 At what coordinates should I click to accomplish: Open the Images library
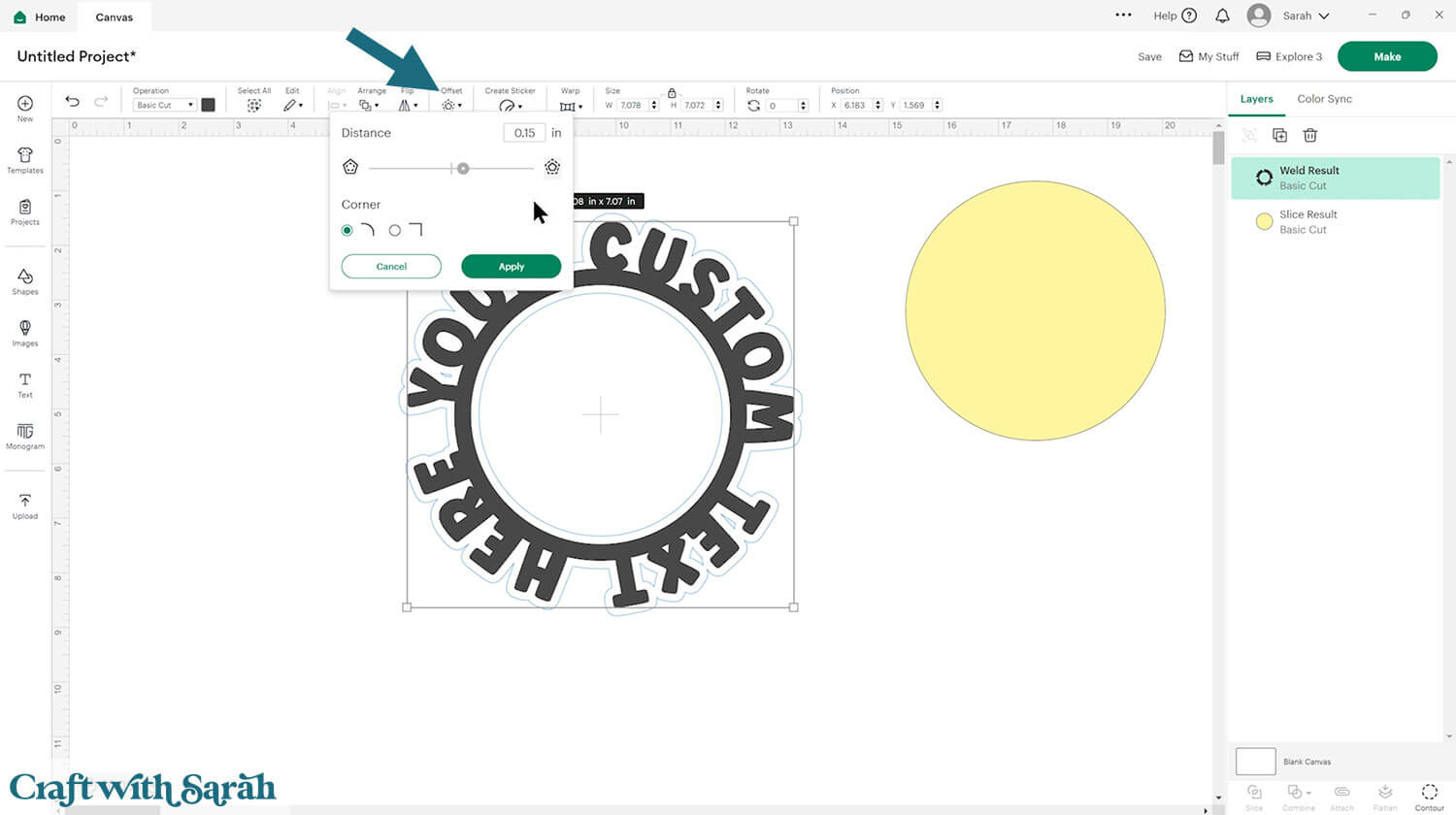tap(25, 334)
